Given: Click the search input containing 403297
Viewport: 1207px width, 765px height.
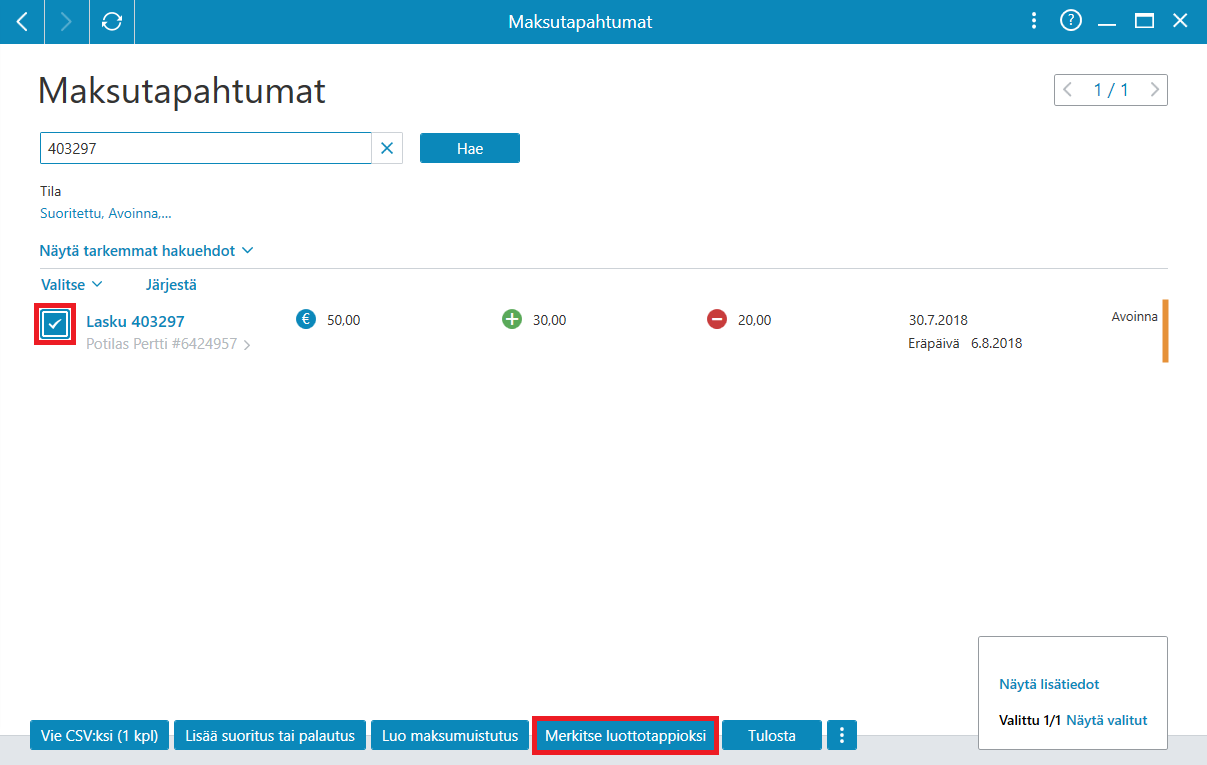Looking at the screenshot, I should point(206,148).
